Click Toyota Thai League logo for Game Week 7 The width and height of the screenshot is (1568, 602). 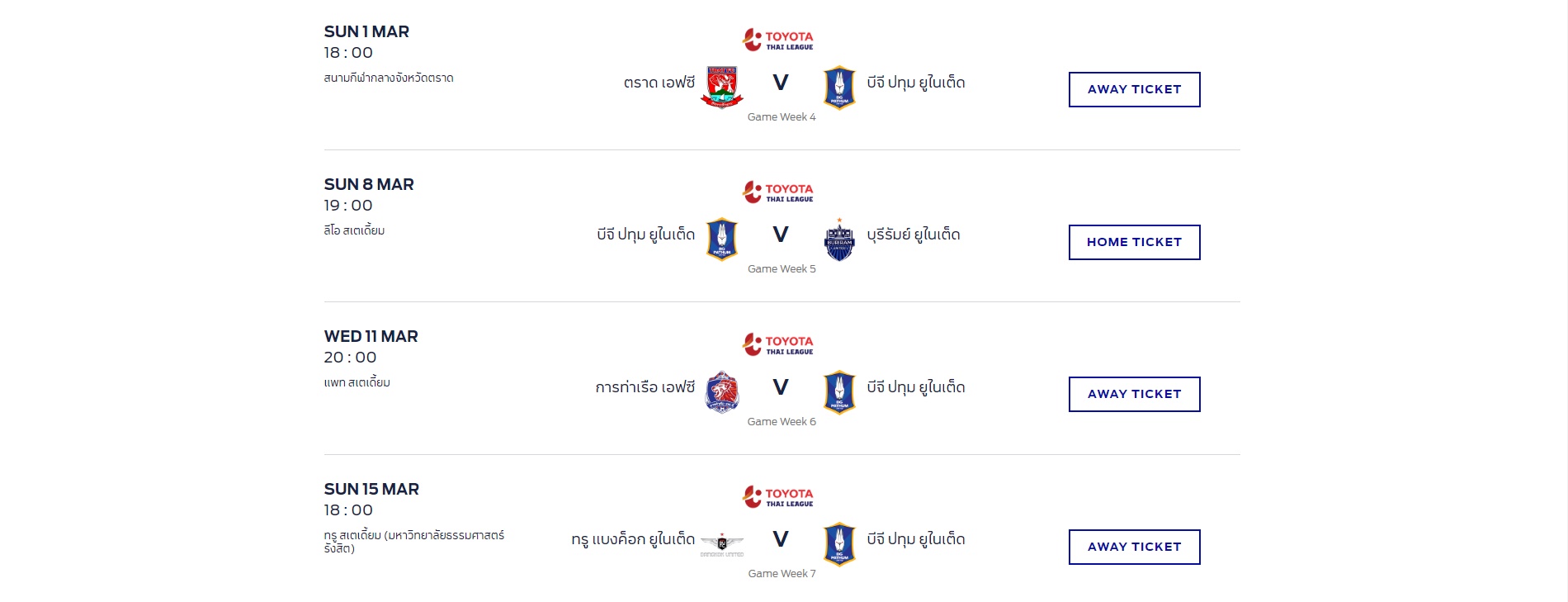[x=778, y=496]
